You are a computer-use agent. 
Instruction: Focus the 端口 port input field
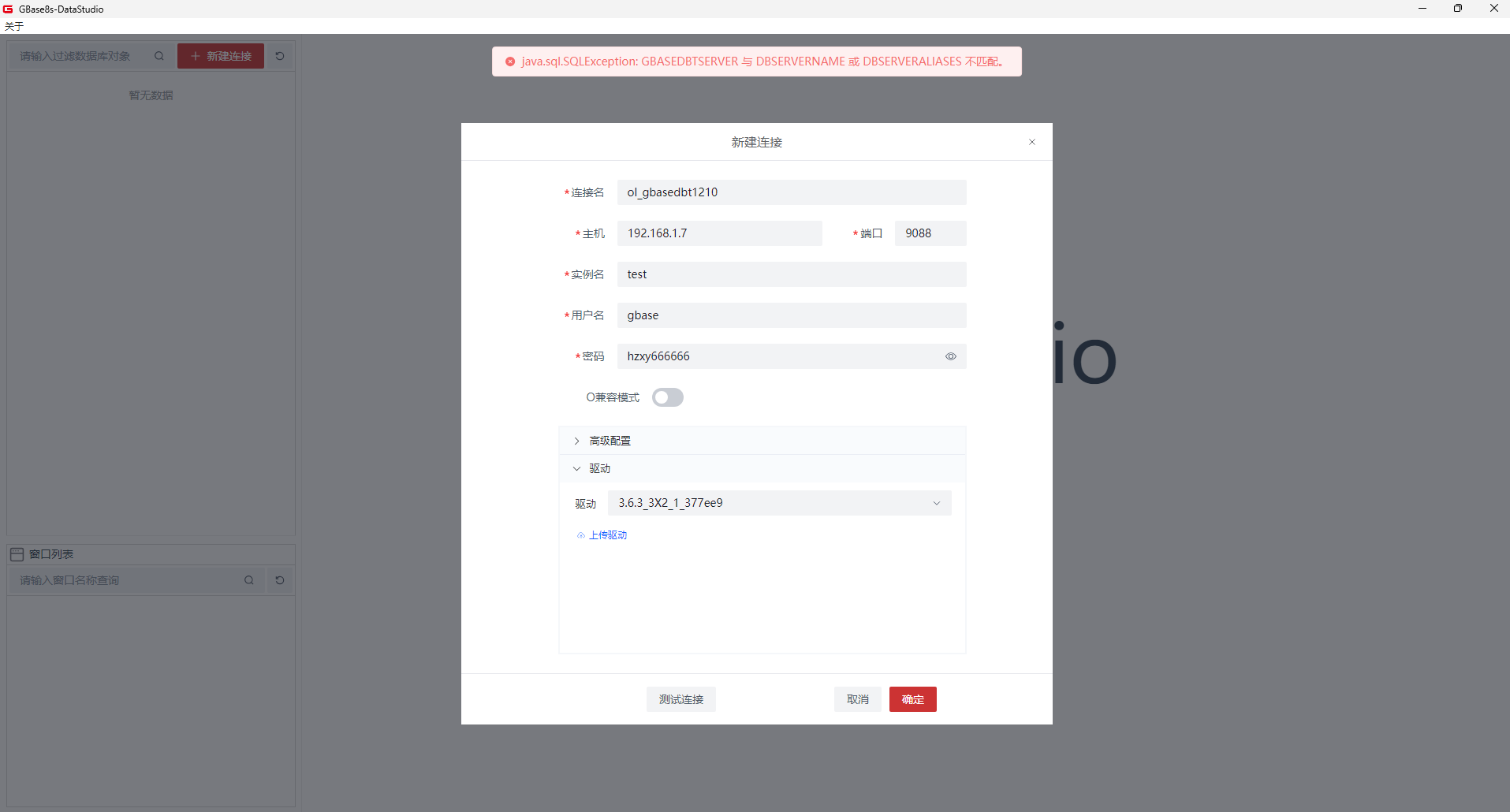point(930,233)
